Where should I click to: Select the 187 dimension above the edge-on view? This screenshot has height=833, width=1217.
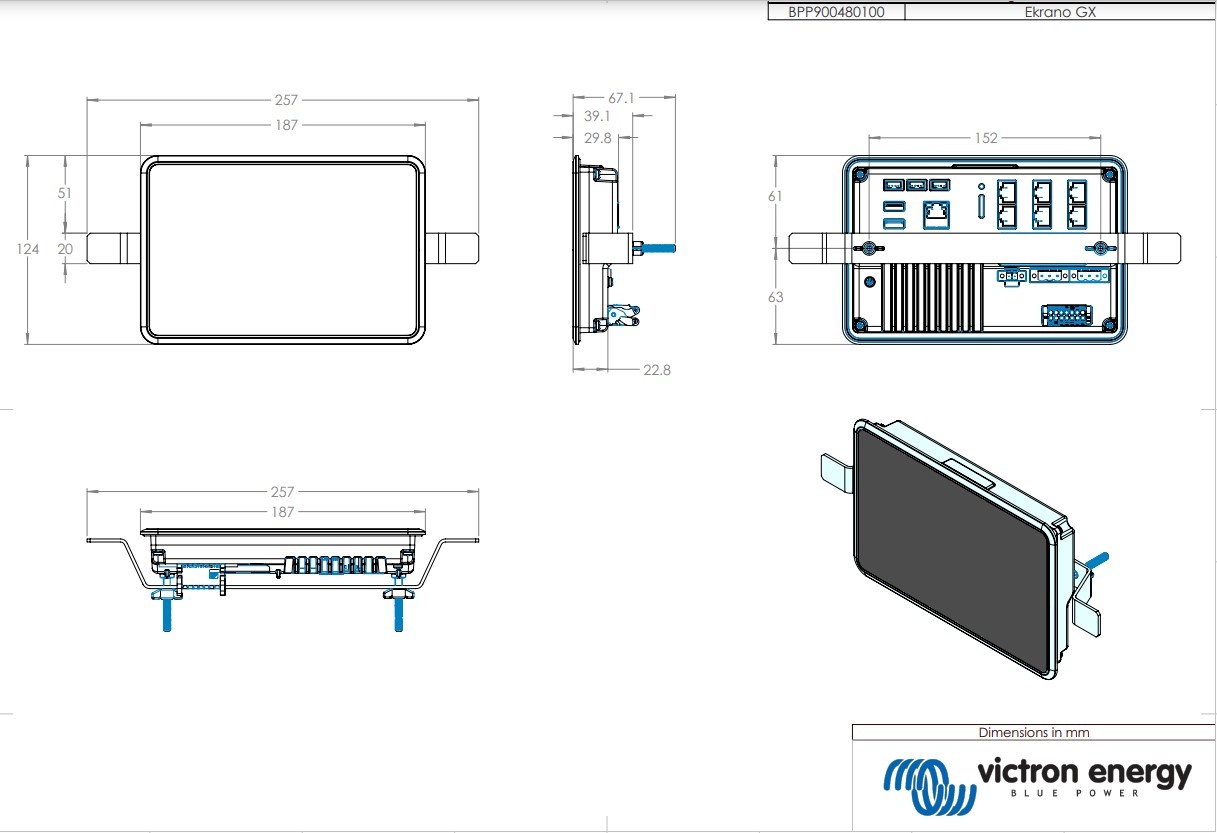(283, 512)
